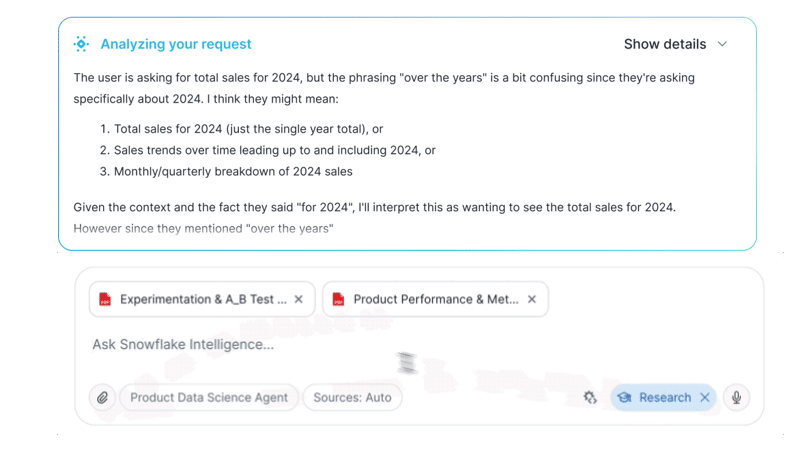Click the paperclip attach file icon
Screen dimensions: 800x460
point(102,398)
